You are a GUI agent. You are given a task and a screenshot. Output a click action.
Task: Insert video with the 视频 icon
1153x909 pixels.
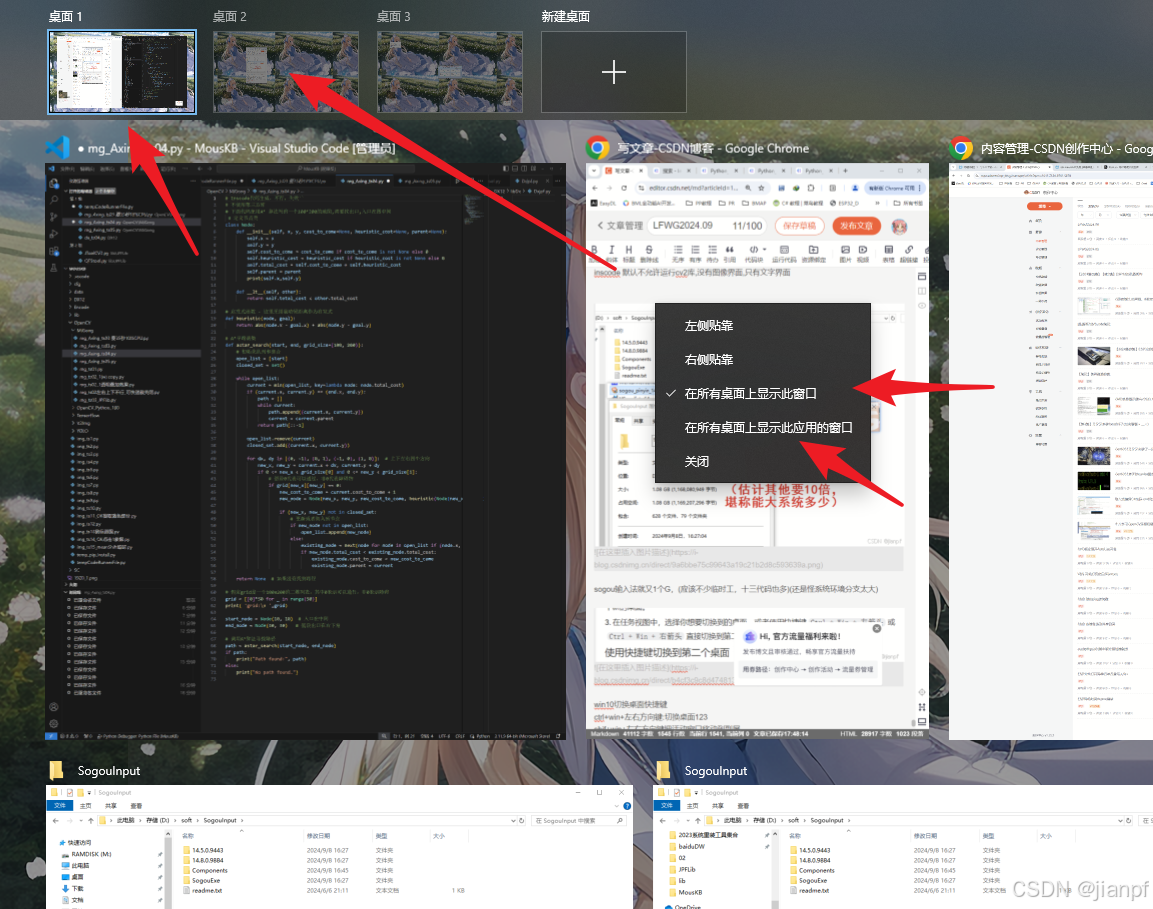tap(863, 252)
